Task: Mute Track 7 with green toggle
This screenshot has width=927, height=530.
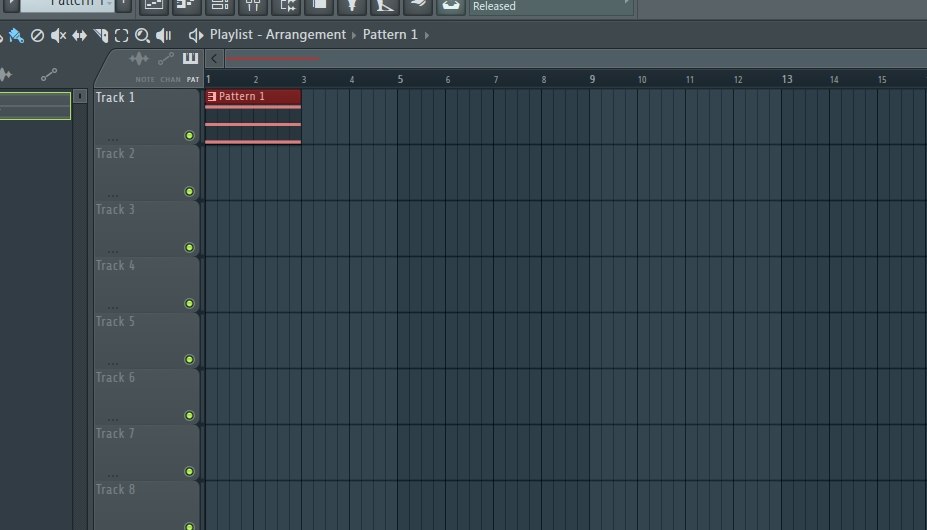Action: pos(189,471)
